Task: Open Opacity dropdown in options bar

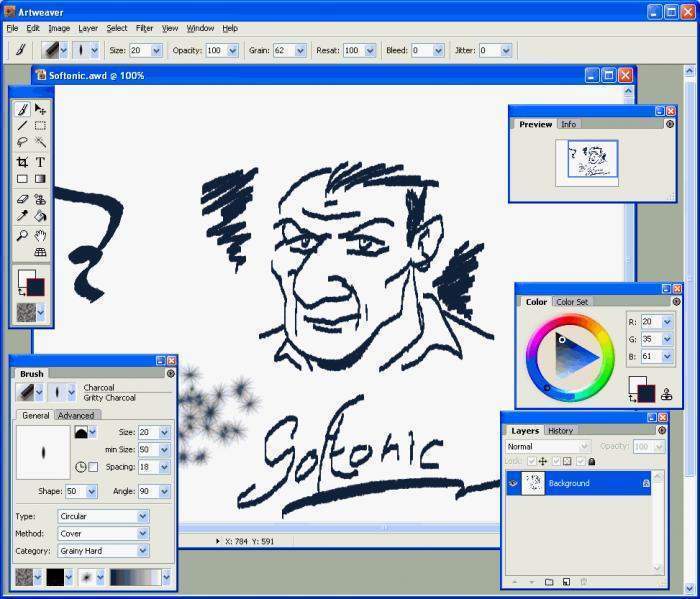Action: [x=233, y=50]
